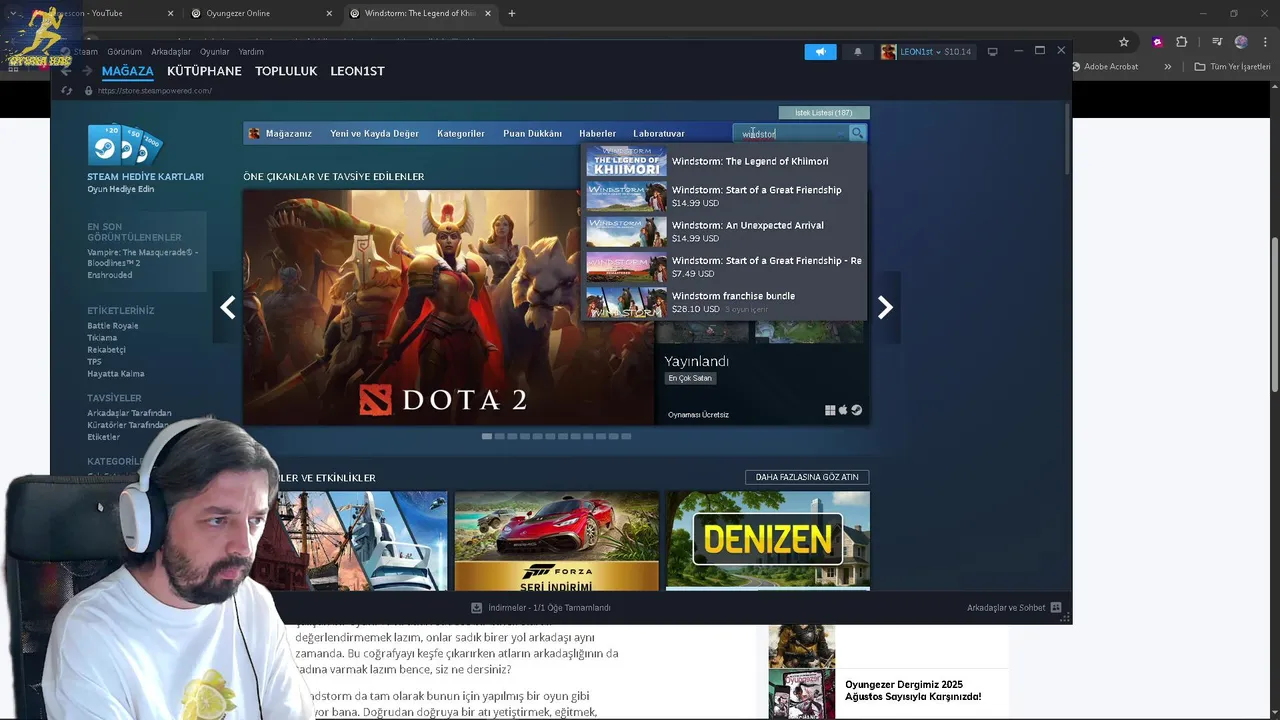Open new browser tab plus button
The width and height of the screenshot is (1280, 720).
click(x=512, y=13)
